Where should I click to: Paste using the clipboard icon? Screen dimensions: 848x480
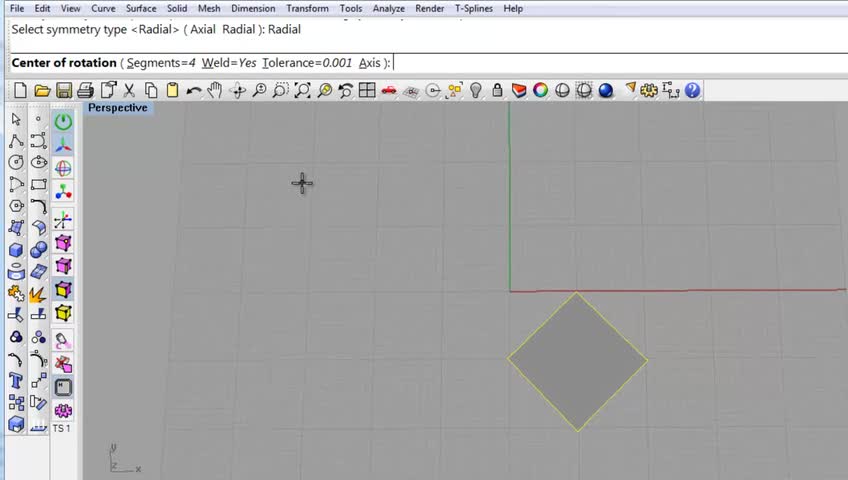tap(173, 90)
